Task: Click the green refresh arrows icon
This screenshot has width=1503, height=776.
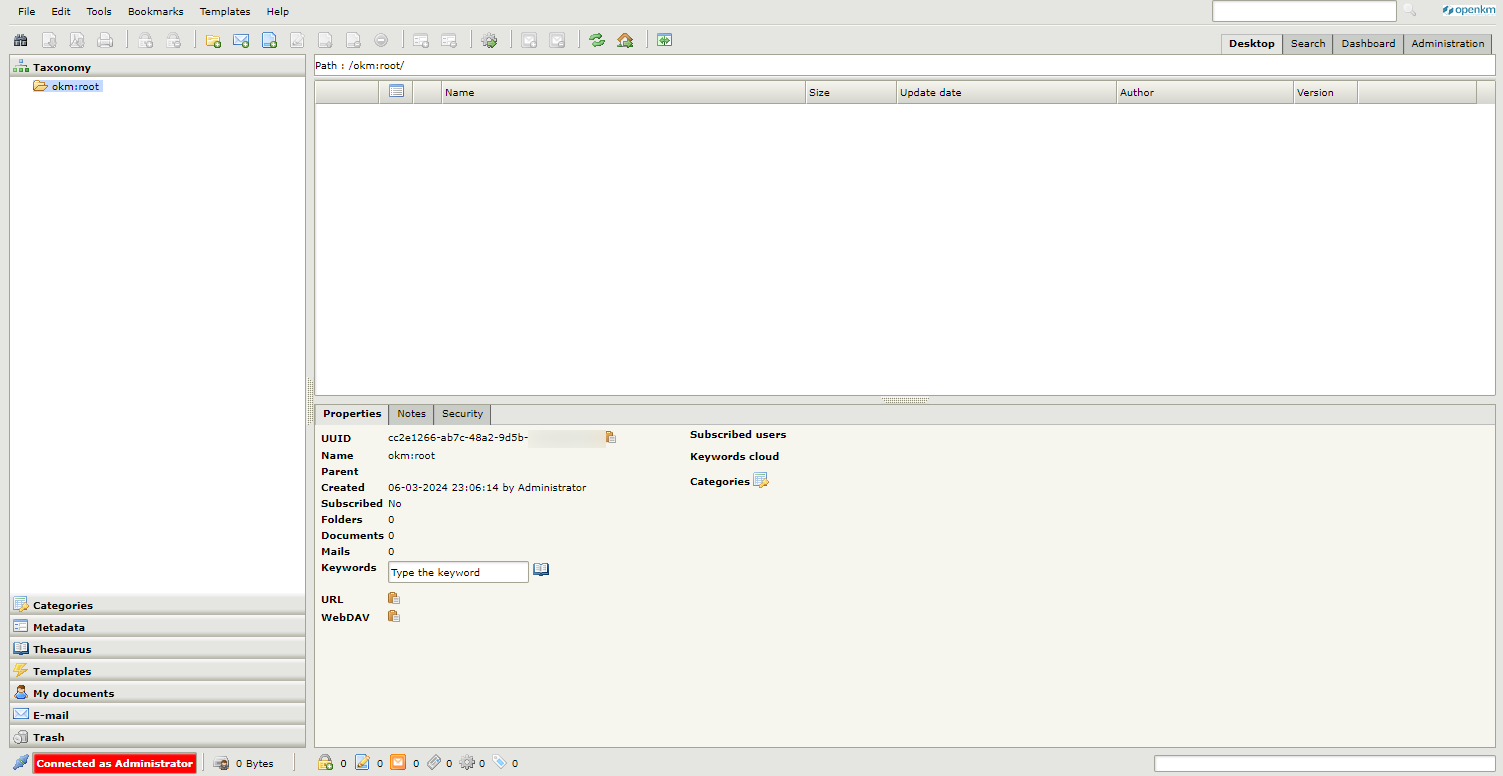Action: tap(597, 41)
